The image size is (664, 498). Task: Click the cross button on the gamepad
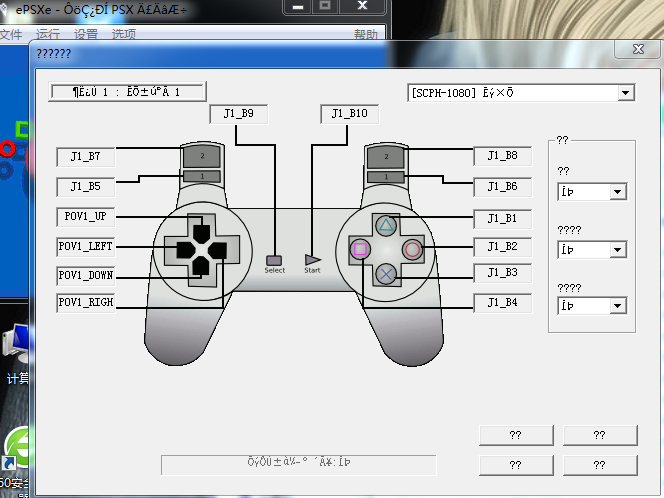tap(386, 274)
